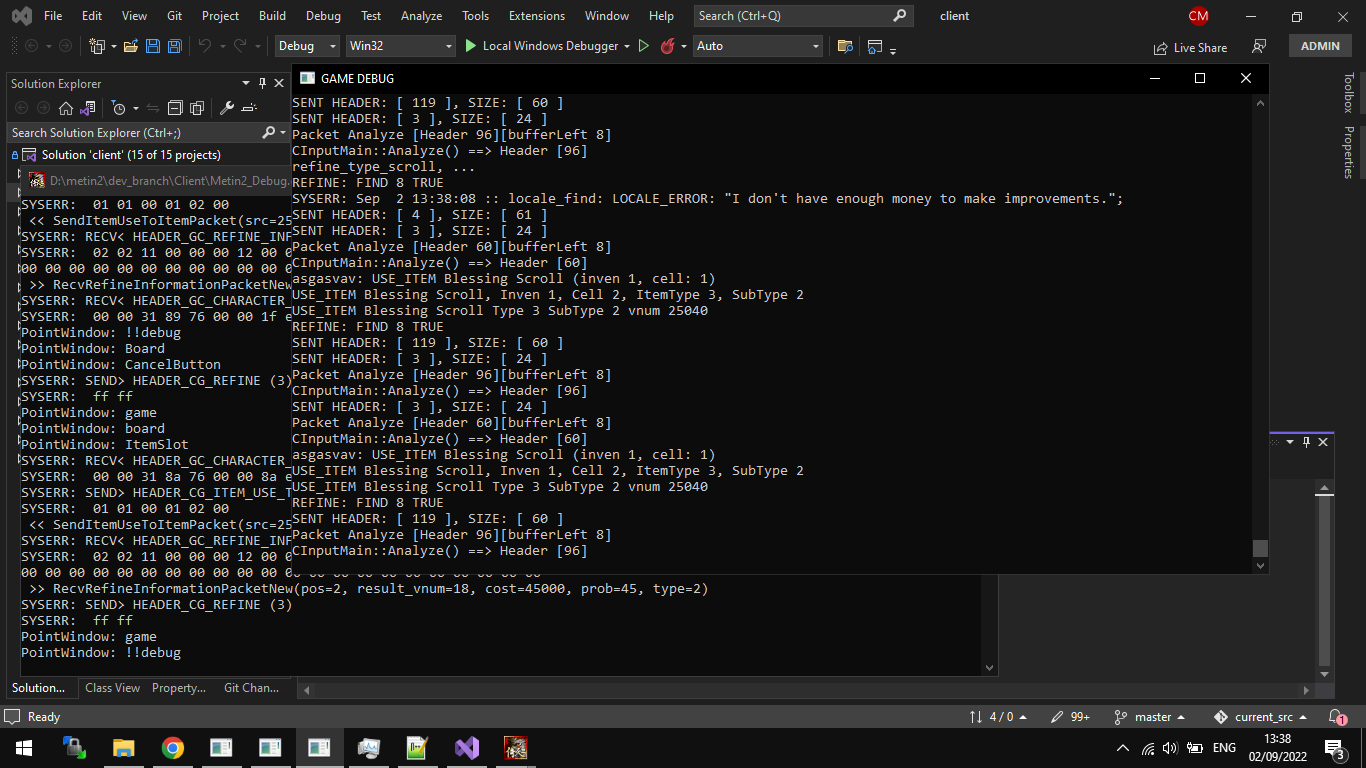Click the Hot Reload flame icon
Image resolution: width=1366 pixels, height=768 pixels.
668,46
